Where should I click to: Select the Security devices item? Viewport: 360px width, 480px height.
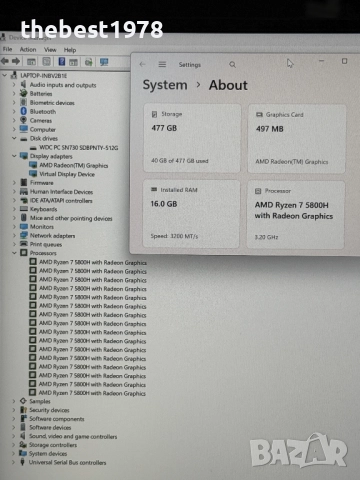pyautogui.click(x=49, y=410)
